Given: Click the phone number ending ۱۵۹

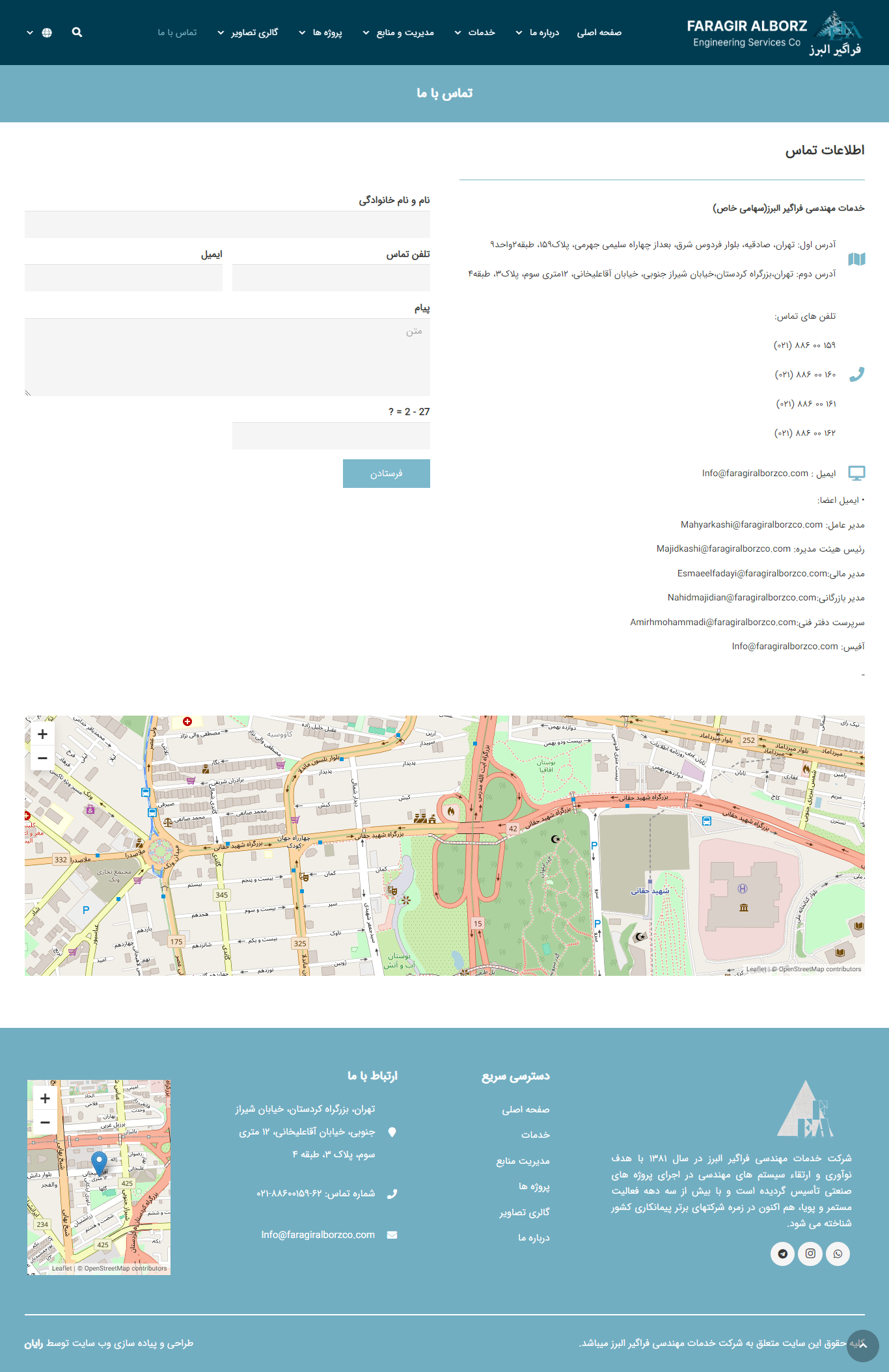Looking at the screenshot, I should pos(804,345).
